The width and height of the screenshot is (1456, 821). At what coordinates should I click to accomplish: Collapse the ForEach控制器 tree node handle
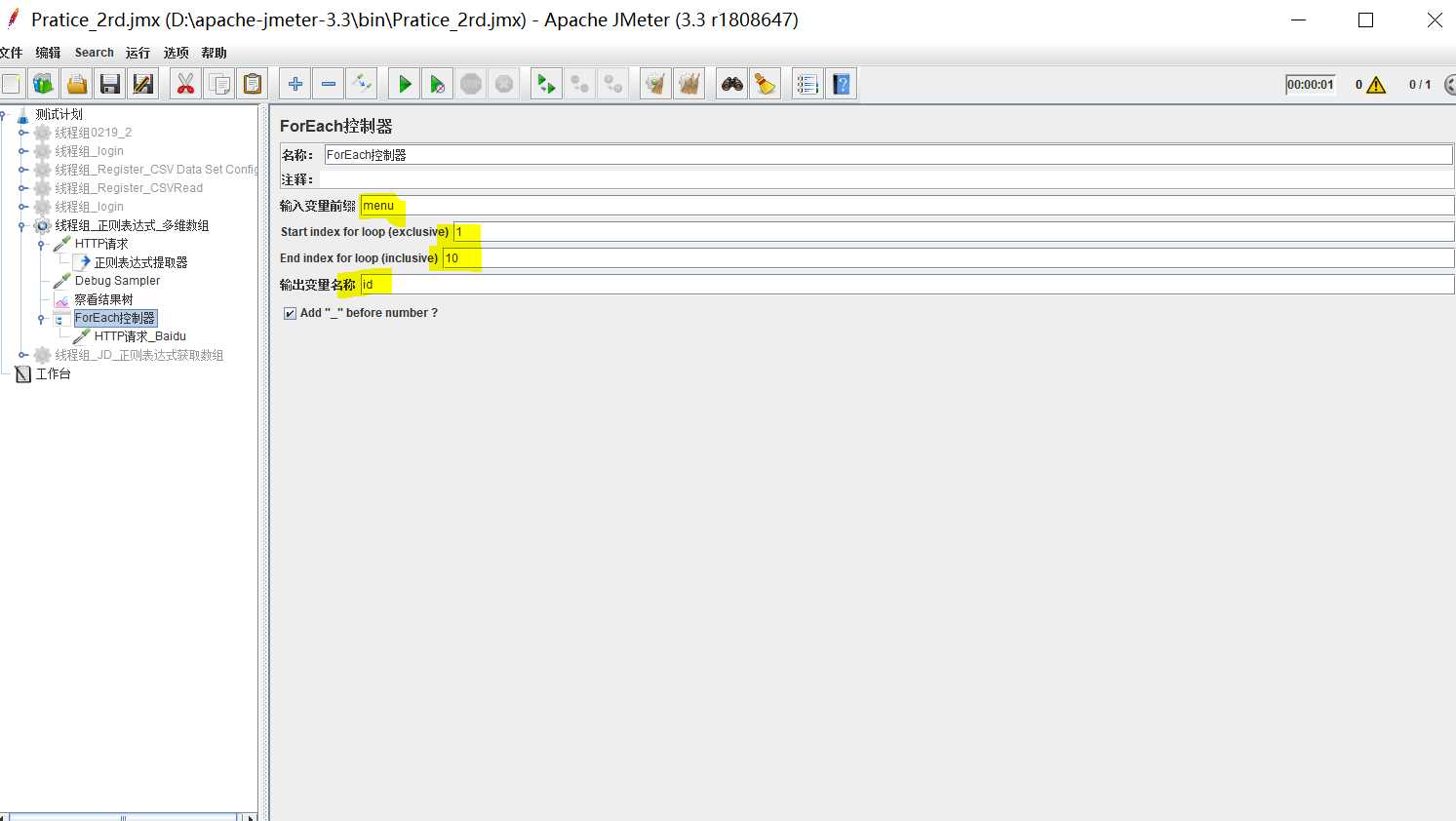tap(41, 319)
